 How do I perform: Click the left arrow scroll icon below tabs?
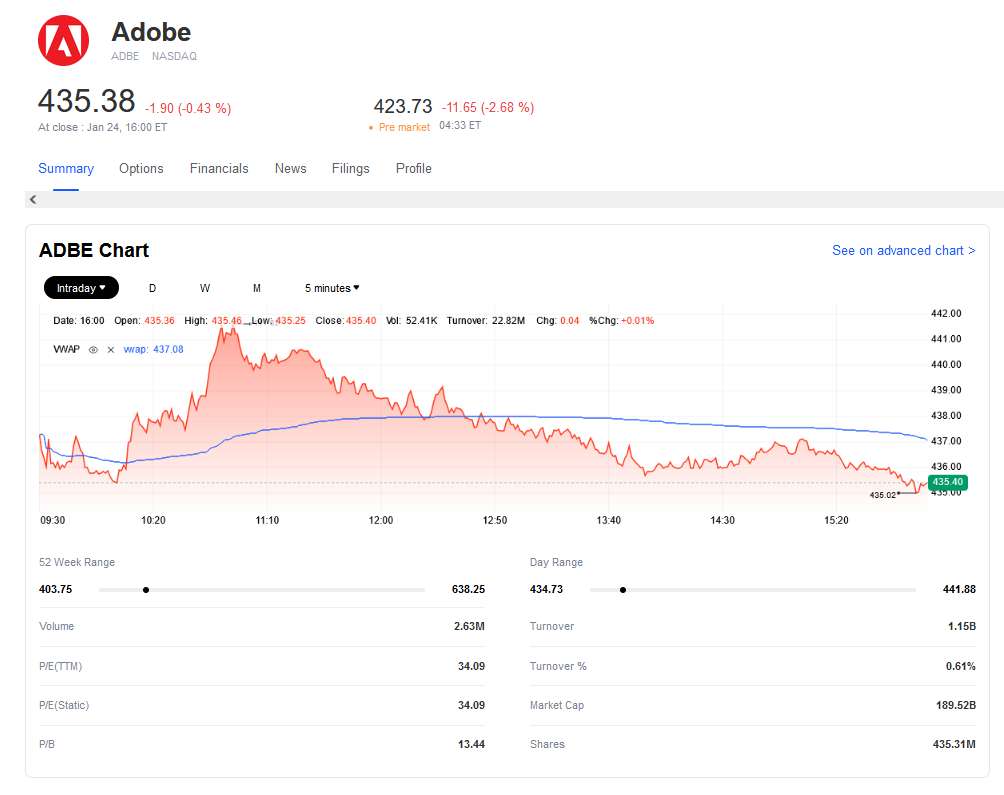tap(33, 200)
